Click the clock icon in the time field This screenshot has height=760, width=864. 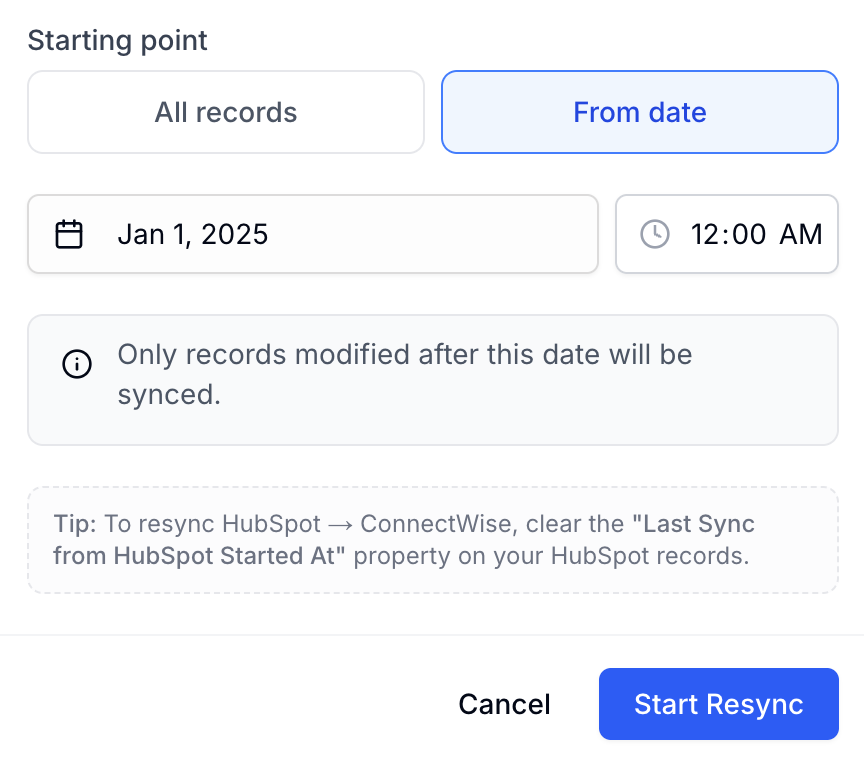[655, 234]
